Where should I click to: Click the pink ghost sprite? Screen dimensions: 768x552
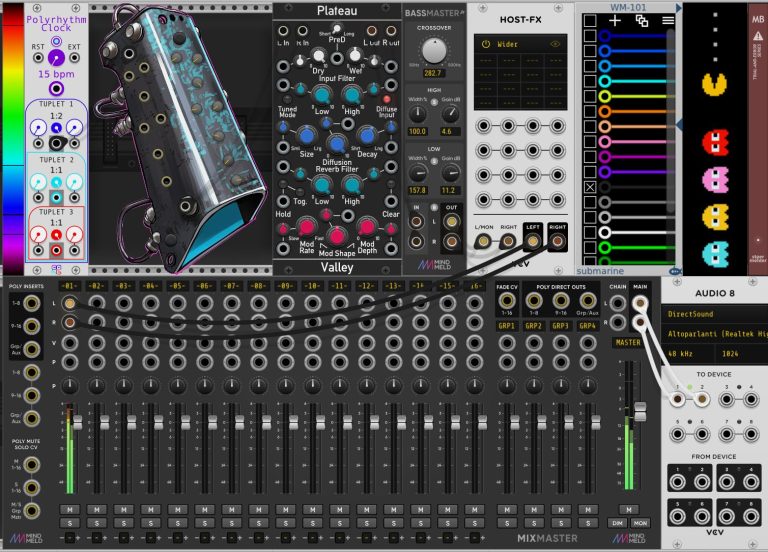coord(715,180)
